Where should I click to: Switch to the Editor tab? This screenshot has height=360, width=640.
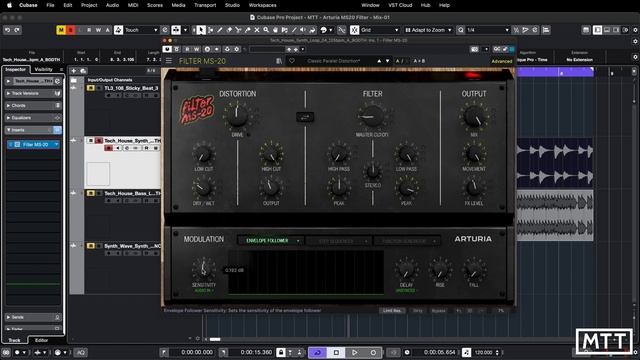pos(41,340)
